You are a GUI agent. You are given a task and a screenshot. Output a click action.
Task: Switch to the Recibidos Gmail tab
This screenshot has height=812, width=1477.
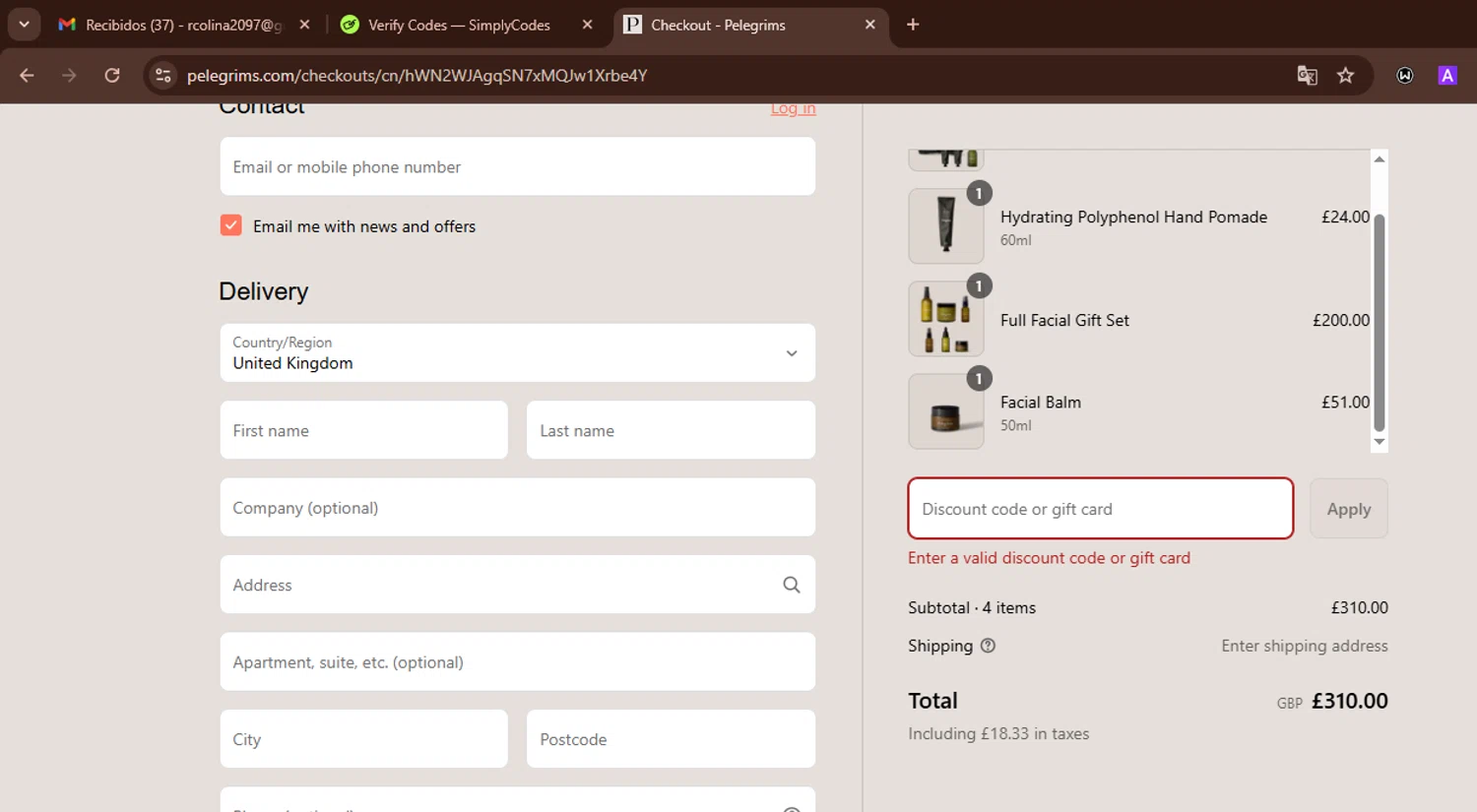pyautogui.click(x=183, y=25)
